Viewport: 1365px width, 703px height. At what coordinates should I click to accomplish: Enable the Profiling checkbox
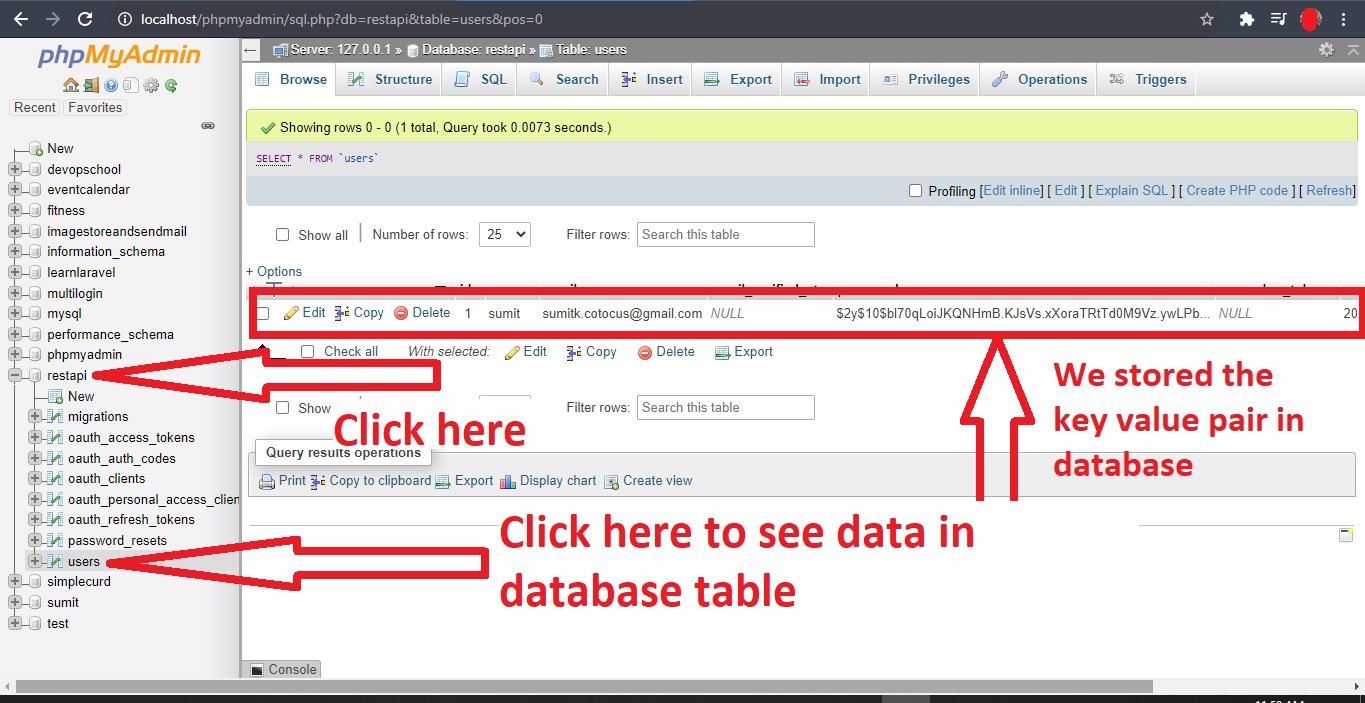(x=915, y=191)
